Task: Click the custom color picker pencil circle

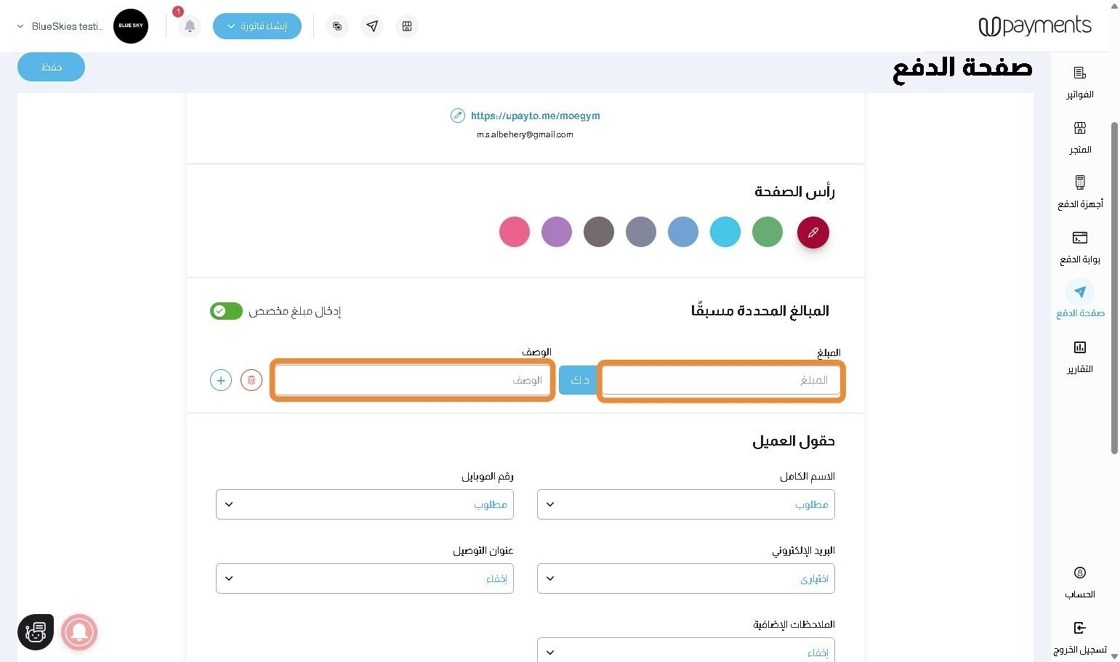Action: click(813, 232)
